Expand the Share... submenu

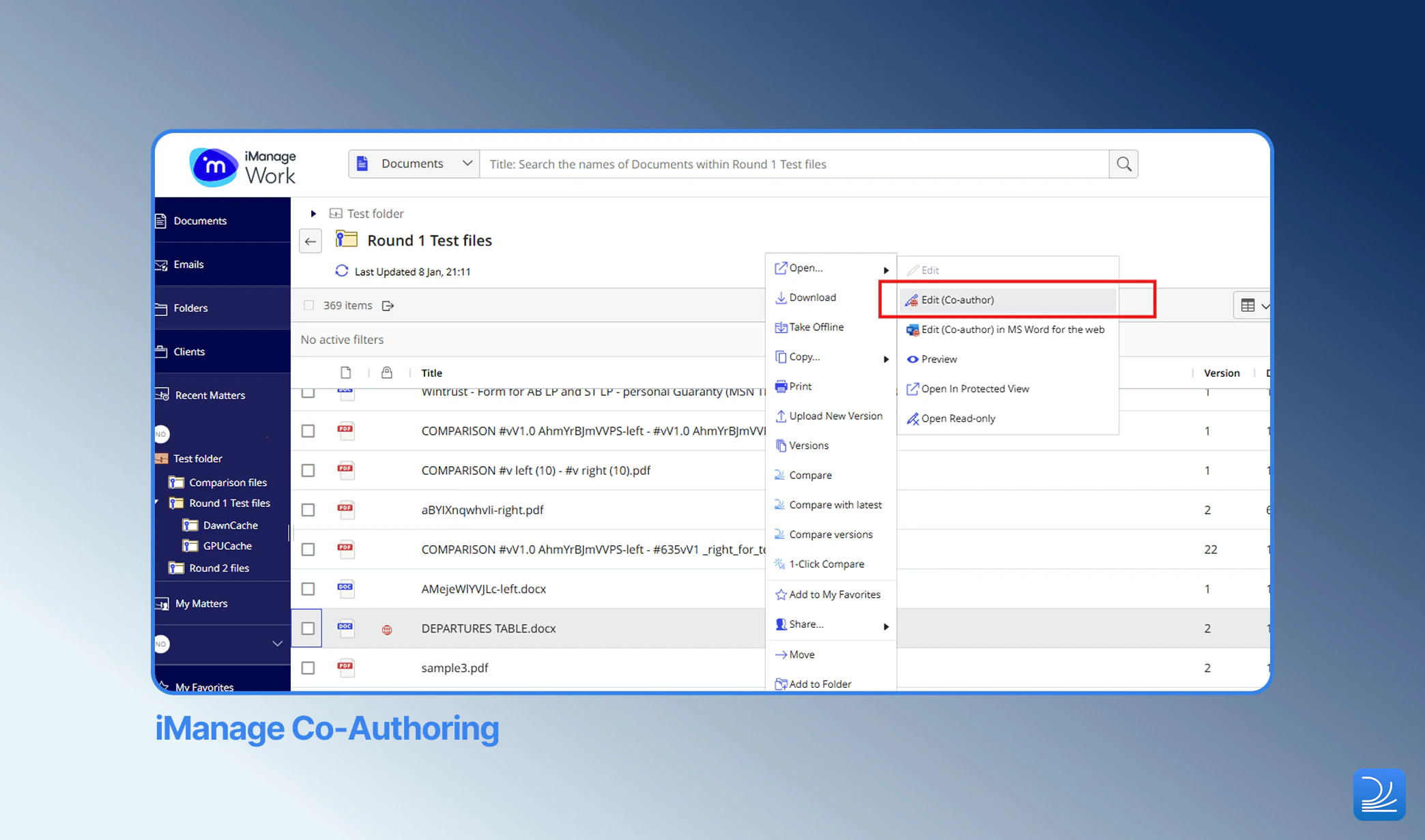pyautogui.click(x=831, y=624)
